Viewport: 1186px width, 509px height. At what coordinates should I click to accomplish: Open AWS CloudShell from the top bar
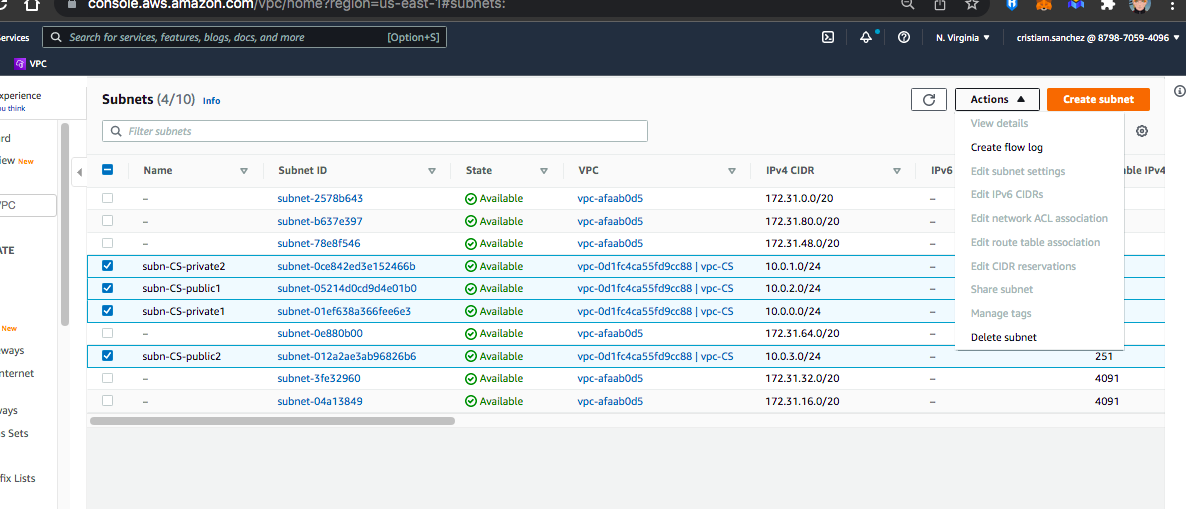pyautogui.click(x=828, y=37)
